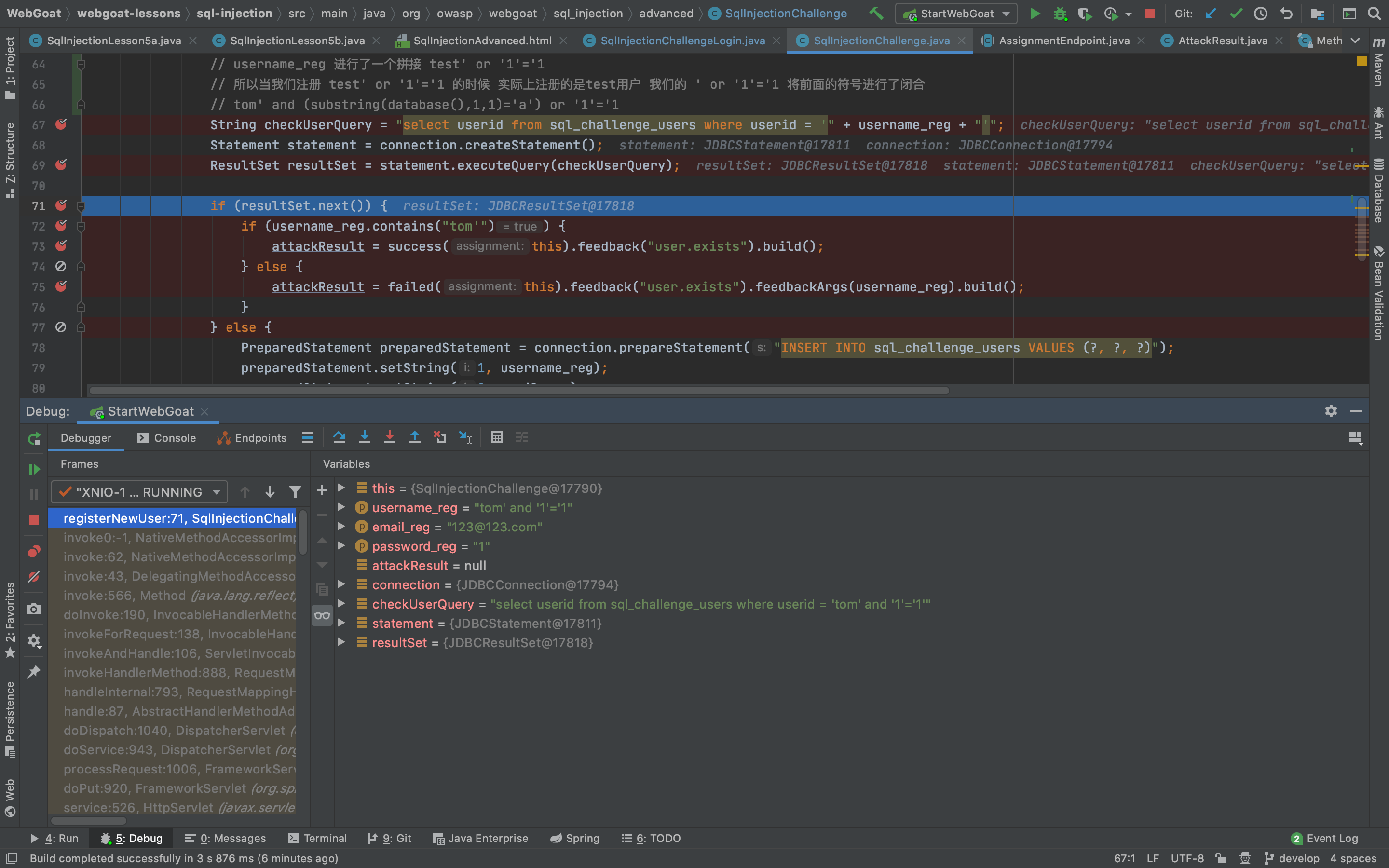This screenshot has width=1389, height=868.
Task: Click the View Breakpoints double red dot icon
Action: tap(34, 552)
